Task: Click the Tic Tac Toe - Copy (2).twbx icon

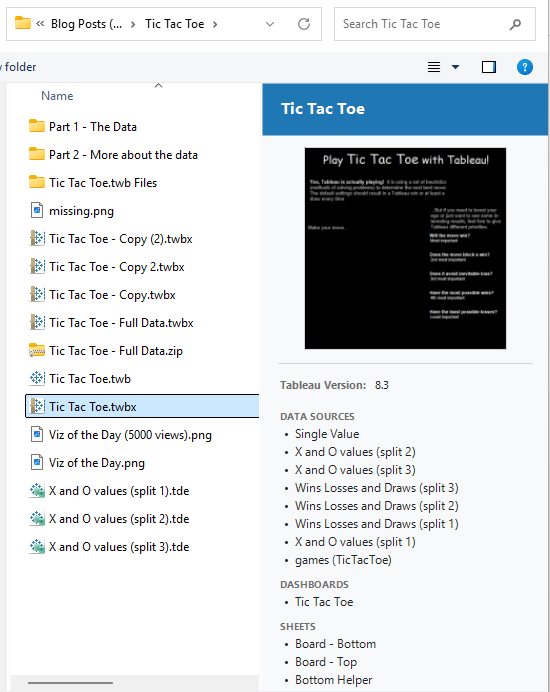Action: point(37,238)
